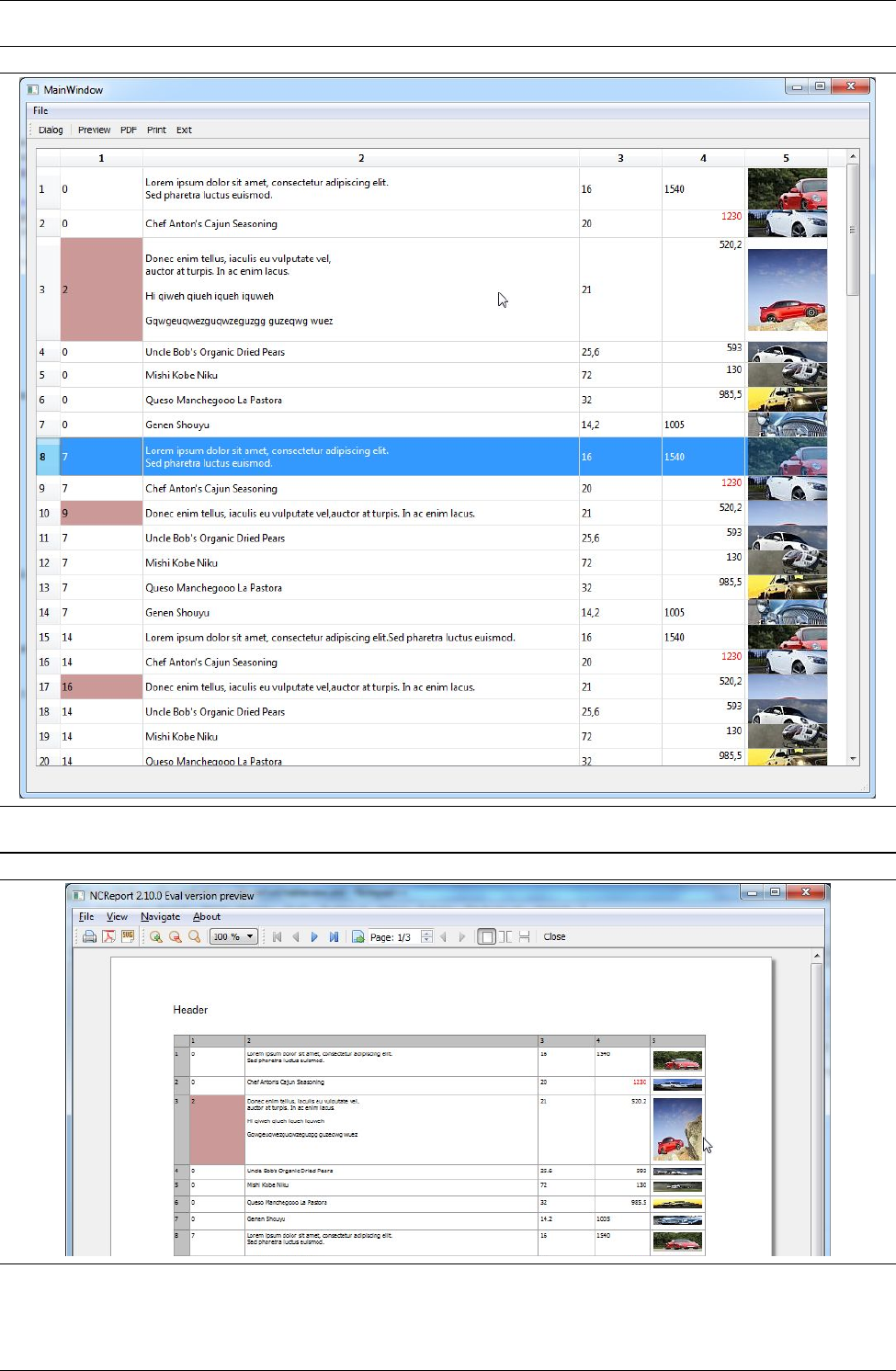896x1371 pixels.
Task: Click the zoom in magnifier icon
Action: (x=156, y=936)
